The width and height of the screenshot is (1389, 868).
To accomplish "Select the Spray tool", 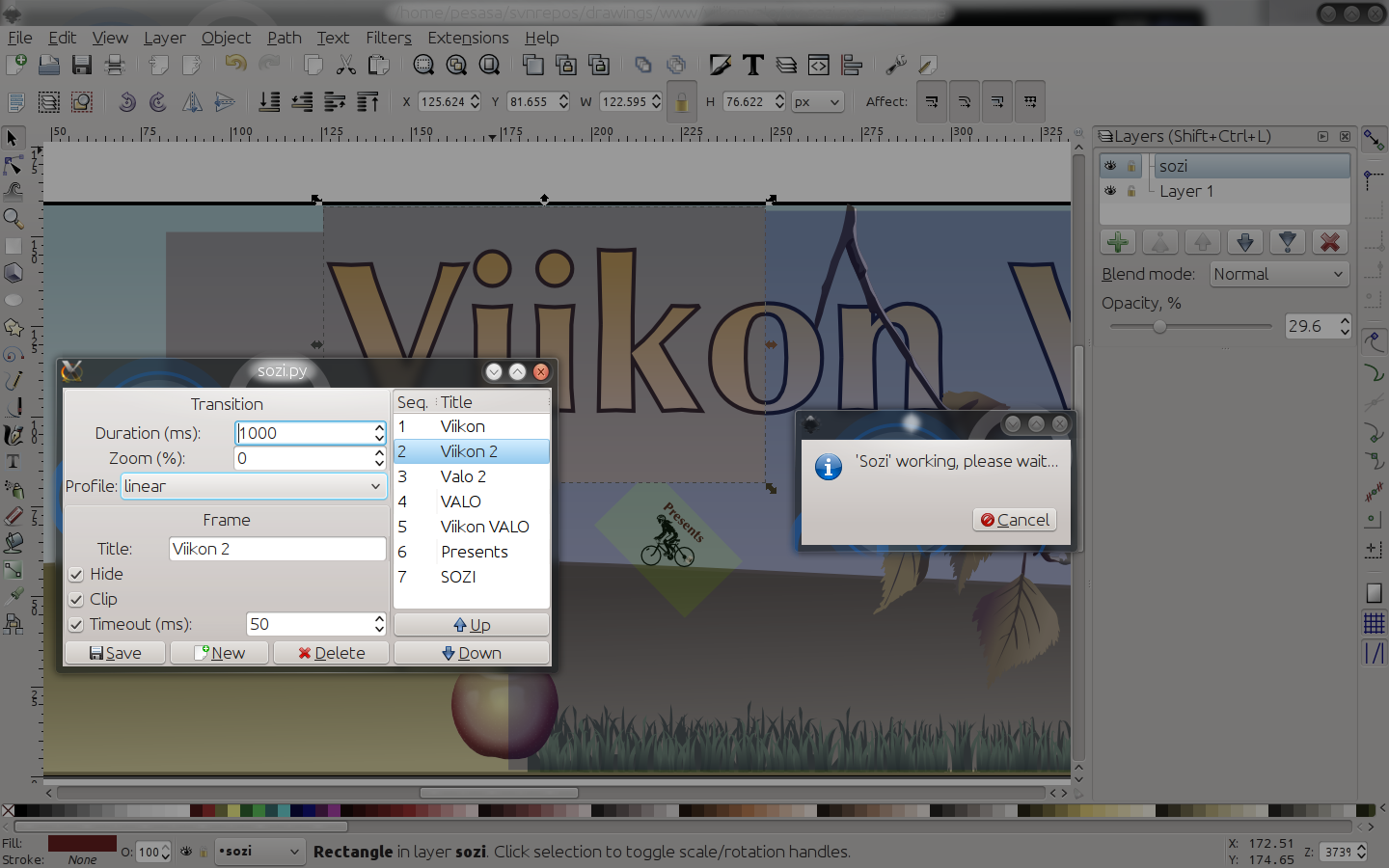I will (x=13, y=489).
